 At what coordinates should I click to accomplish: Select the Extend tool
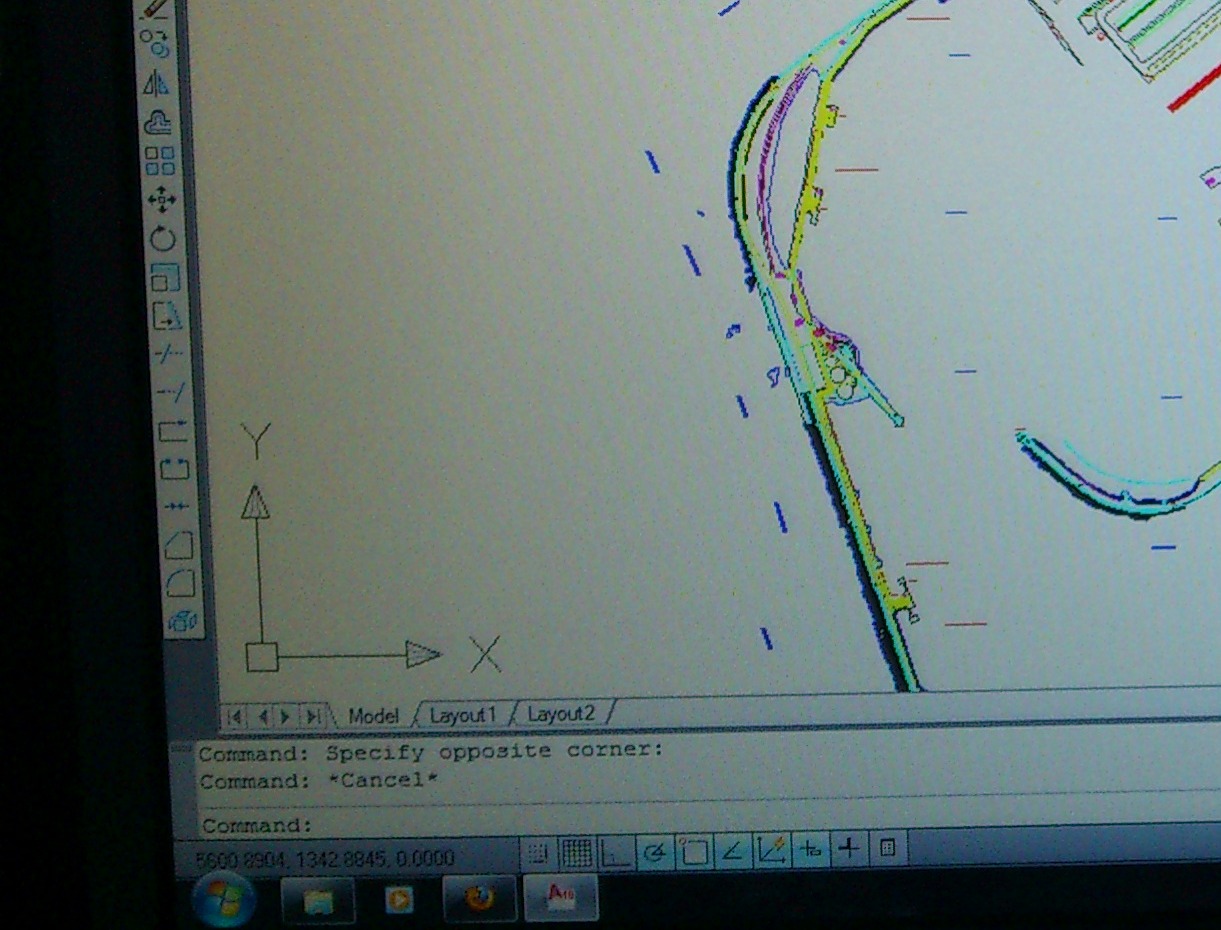170,392
